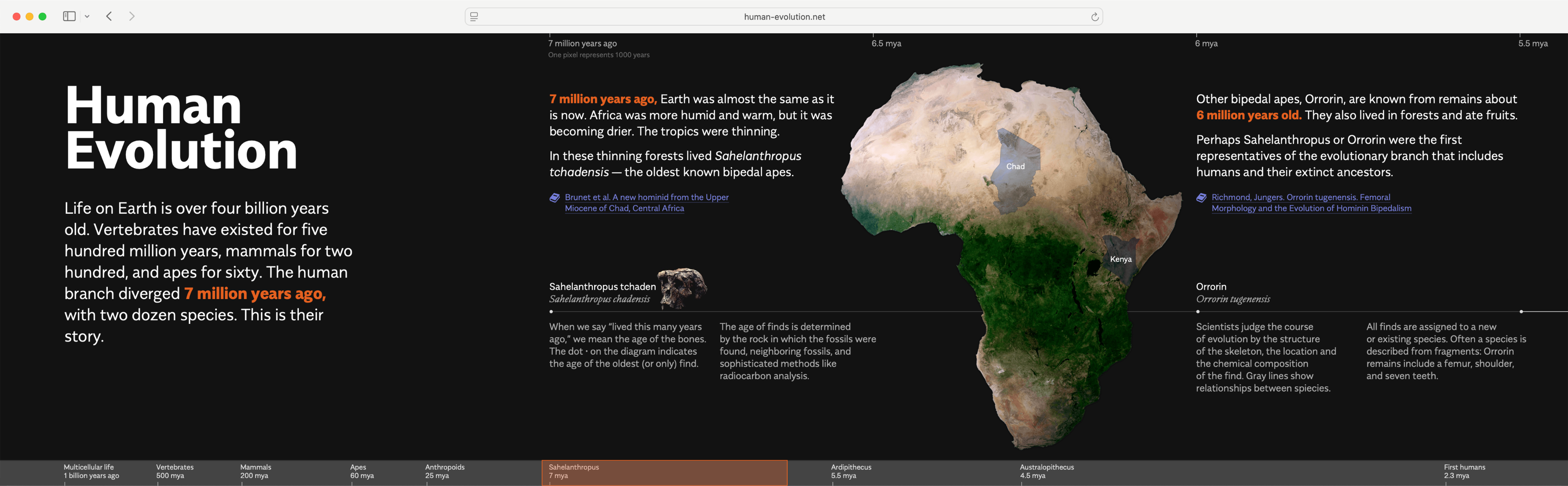
Task: Jump to First humans 2.3 mya marker
Action: click(x=1464, y=472)
